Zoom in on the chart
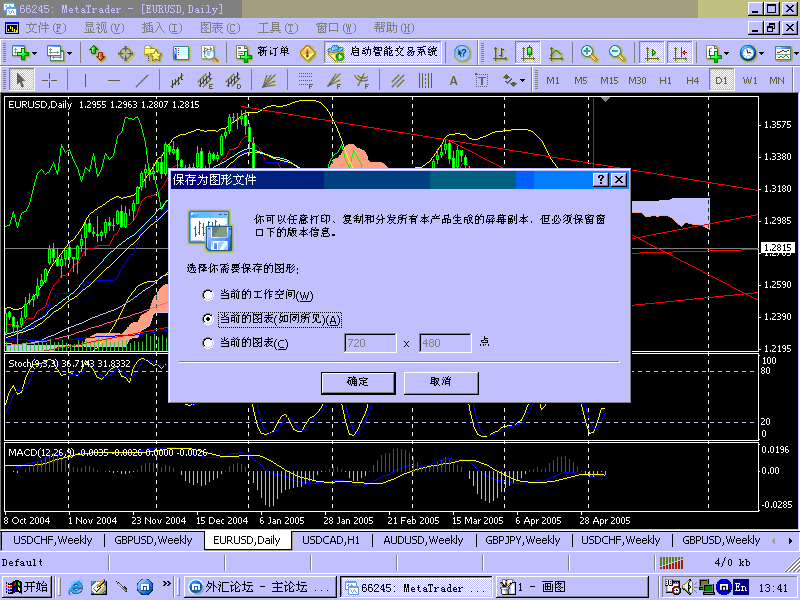800x600 pixels. point(587,52)
